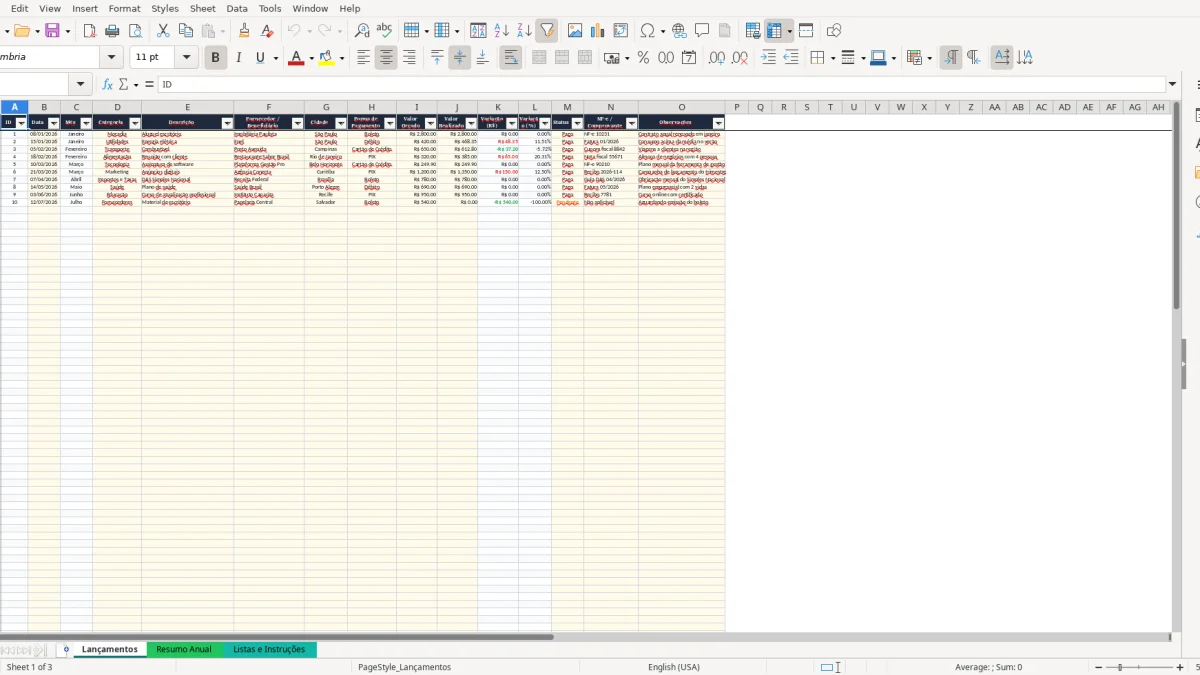The image size is (1200, 675).
Task: Select column header E
Action: click(187, 107)
